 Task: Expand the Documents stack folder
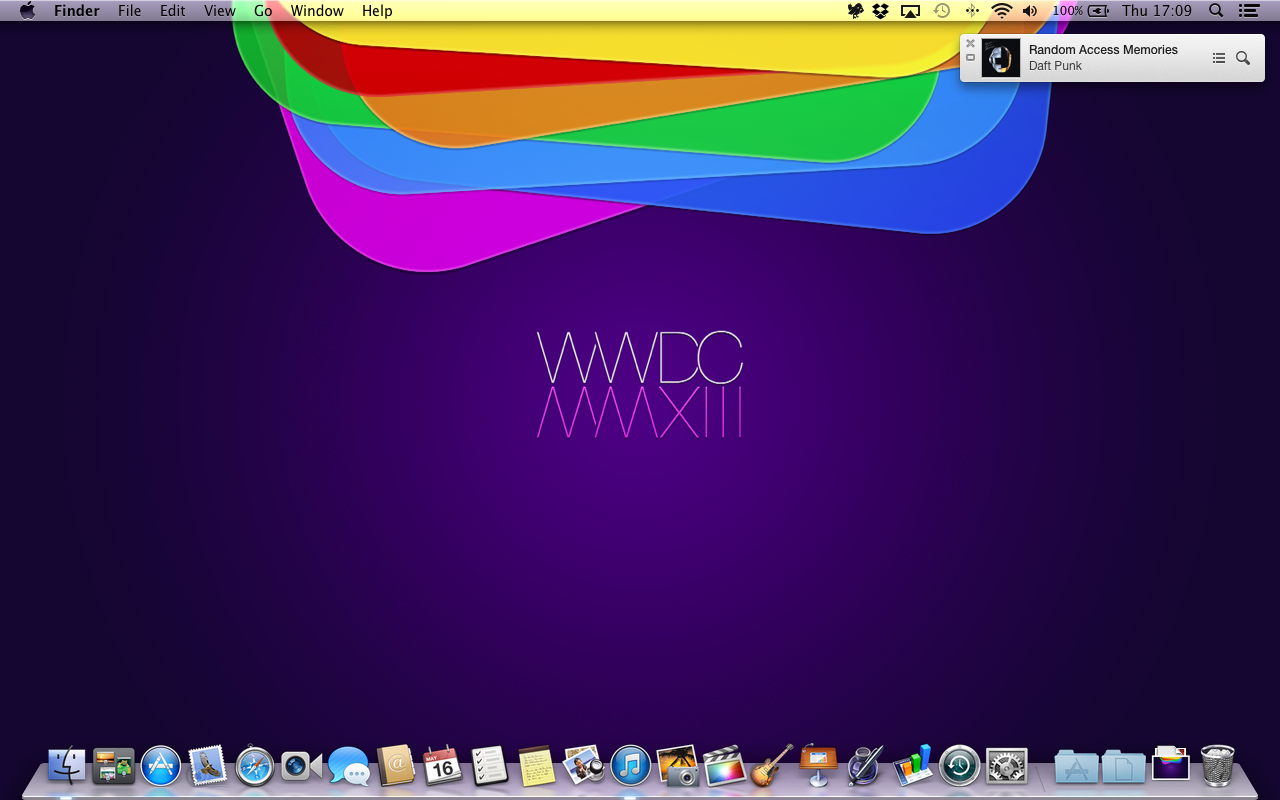click(1123, 767)
